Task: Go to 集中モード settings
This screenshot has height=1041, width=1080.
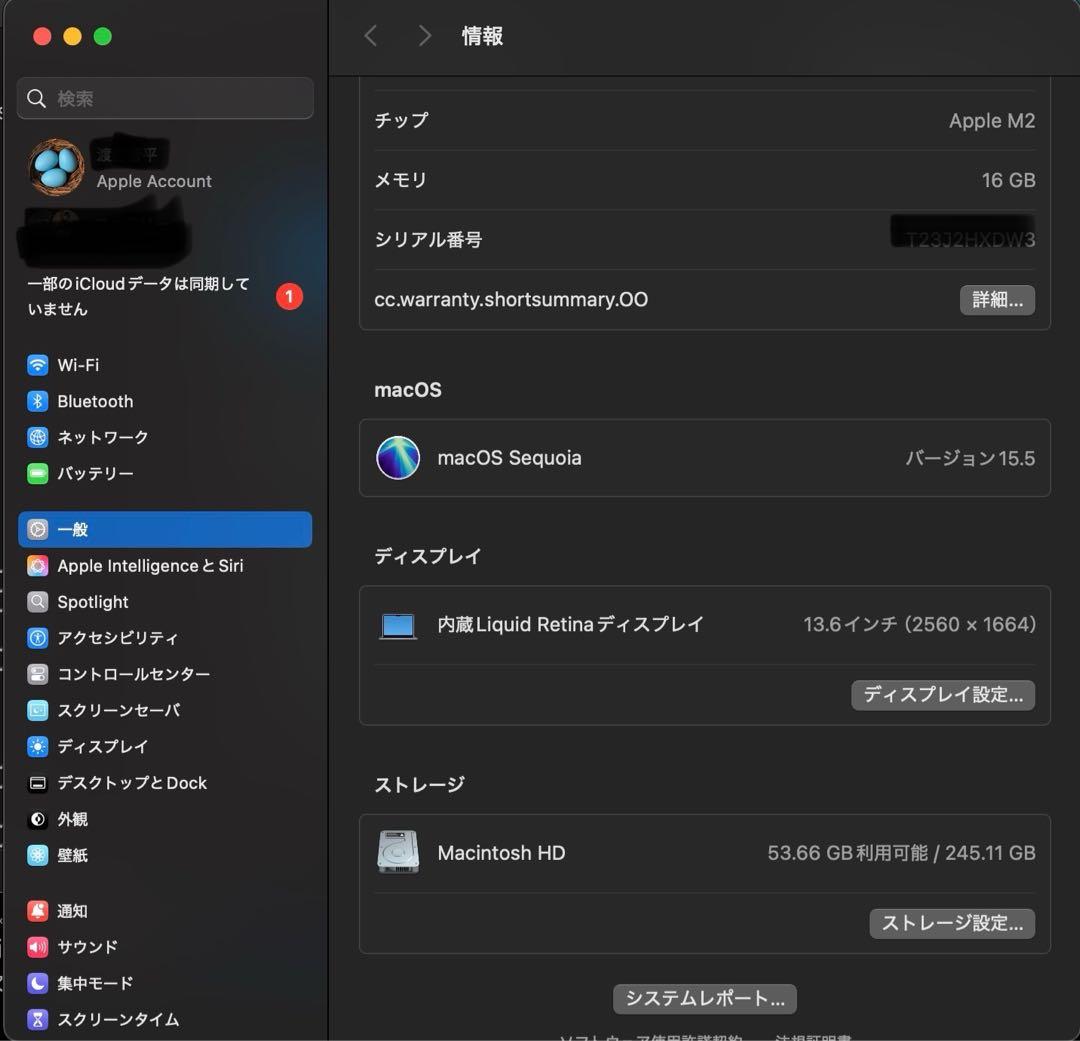Action: [x=95, y=983]
